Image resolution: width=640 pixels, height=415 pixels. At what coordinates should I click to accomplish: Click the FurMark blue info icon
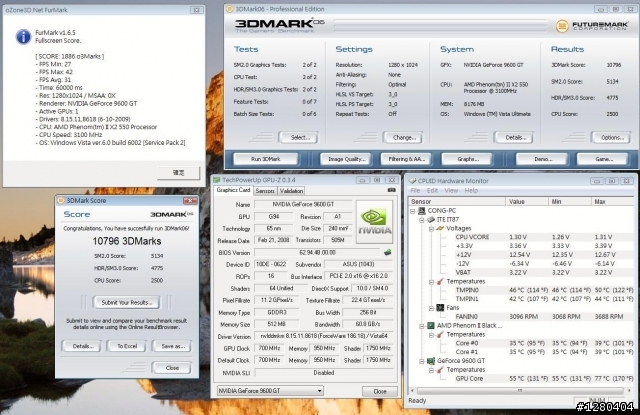click(23, 36)
